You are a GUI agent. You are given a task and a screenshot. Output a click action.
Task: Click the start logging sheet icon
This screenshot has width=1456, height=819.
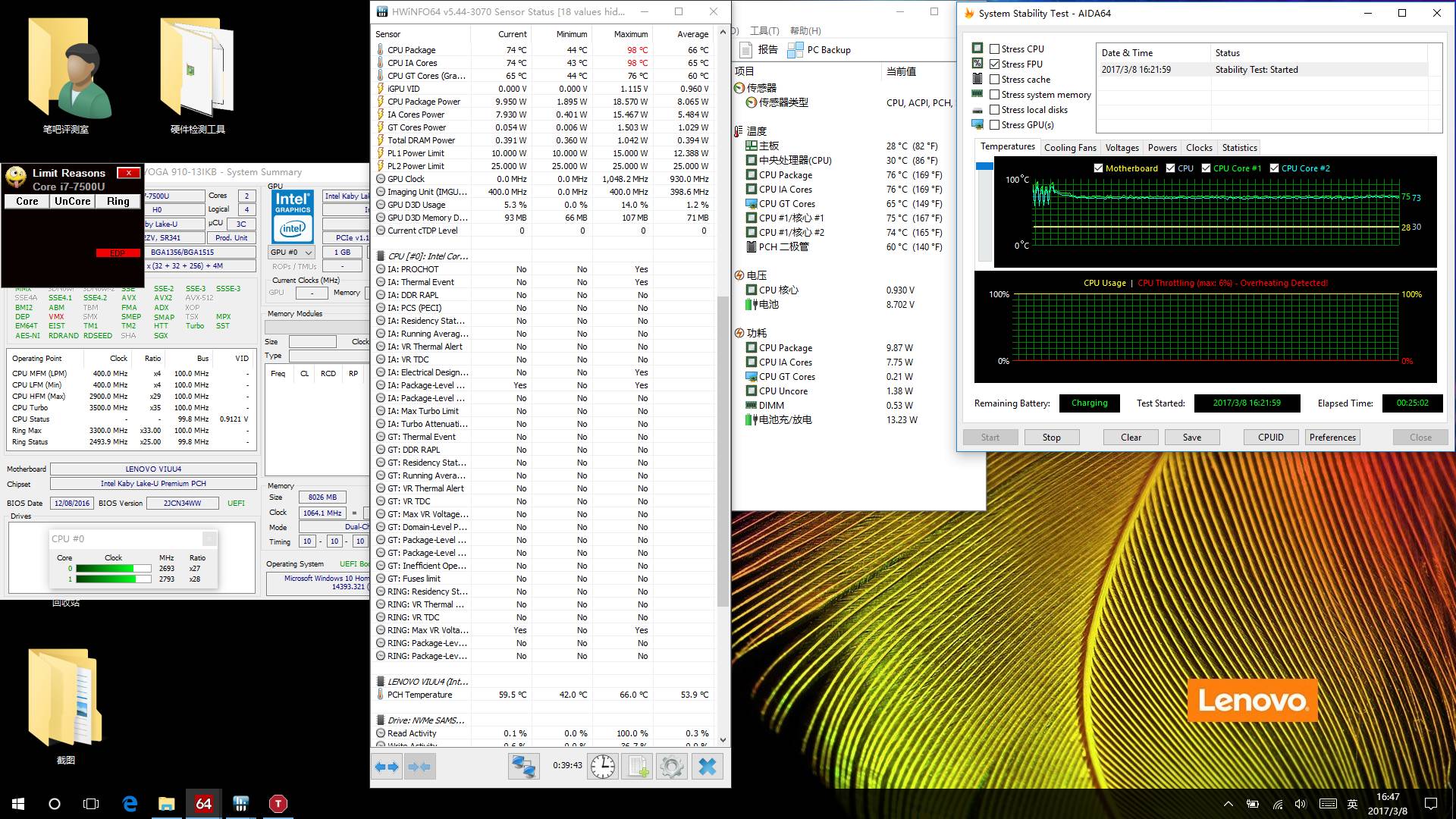point(637,767)
